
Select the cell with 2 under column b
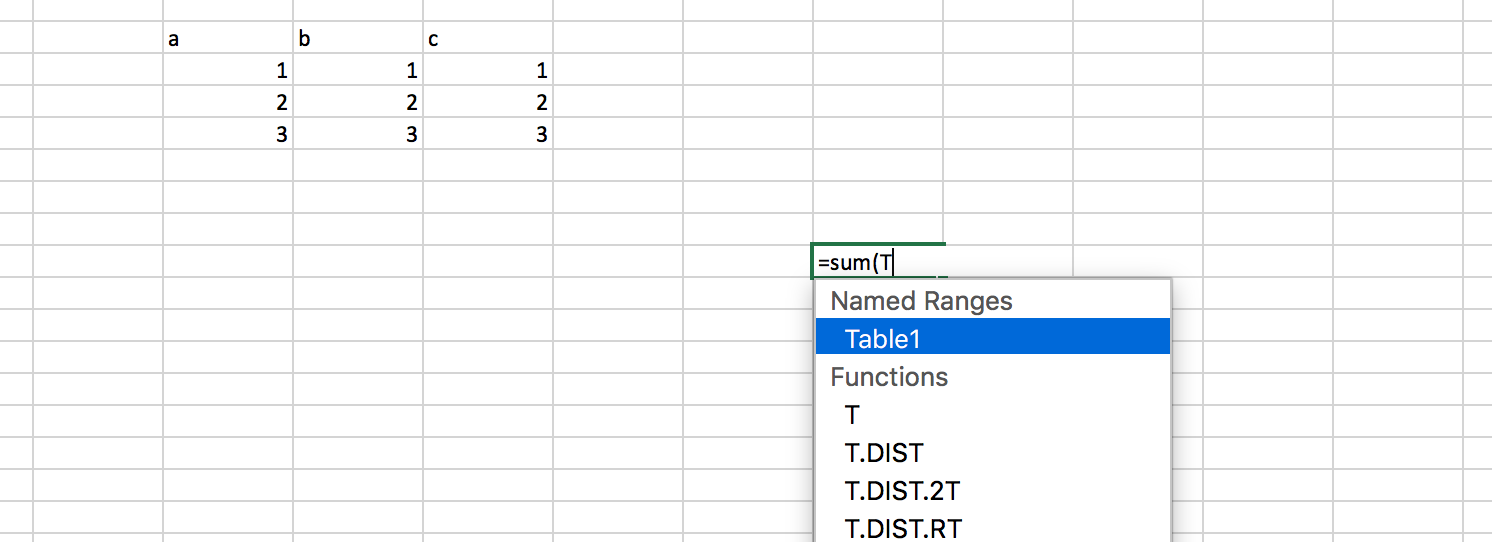[x=358, y=103]
